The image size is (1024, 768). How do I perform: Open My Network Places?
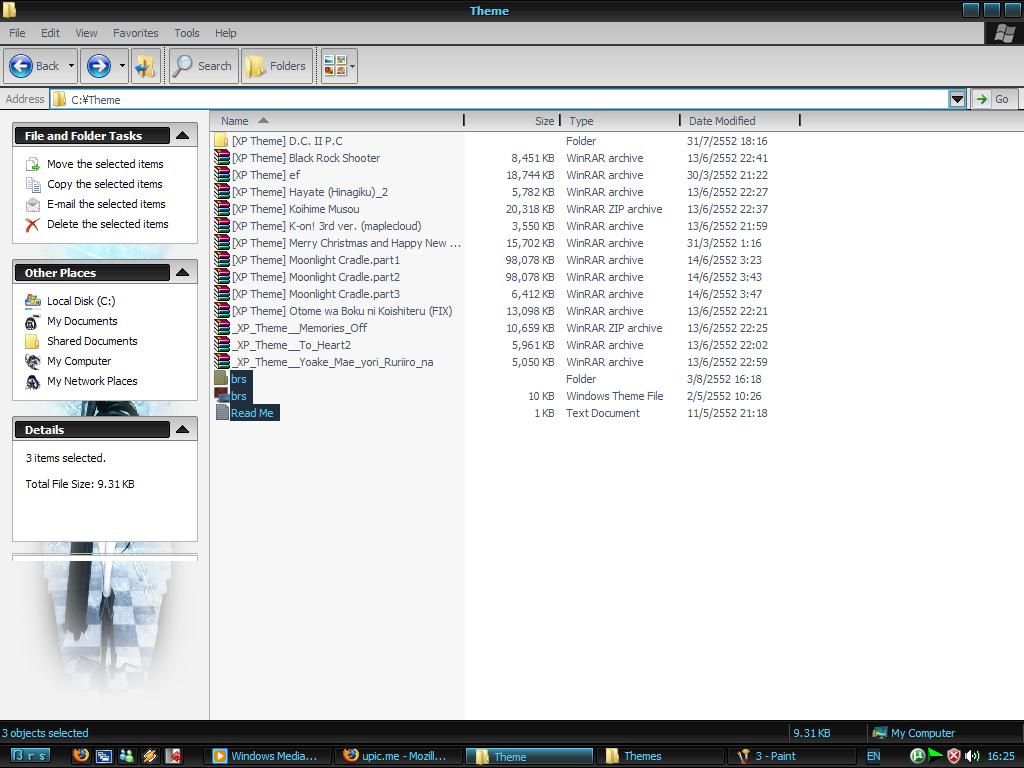[x=91, y=381]
